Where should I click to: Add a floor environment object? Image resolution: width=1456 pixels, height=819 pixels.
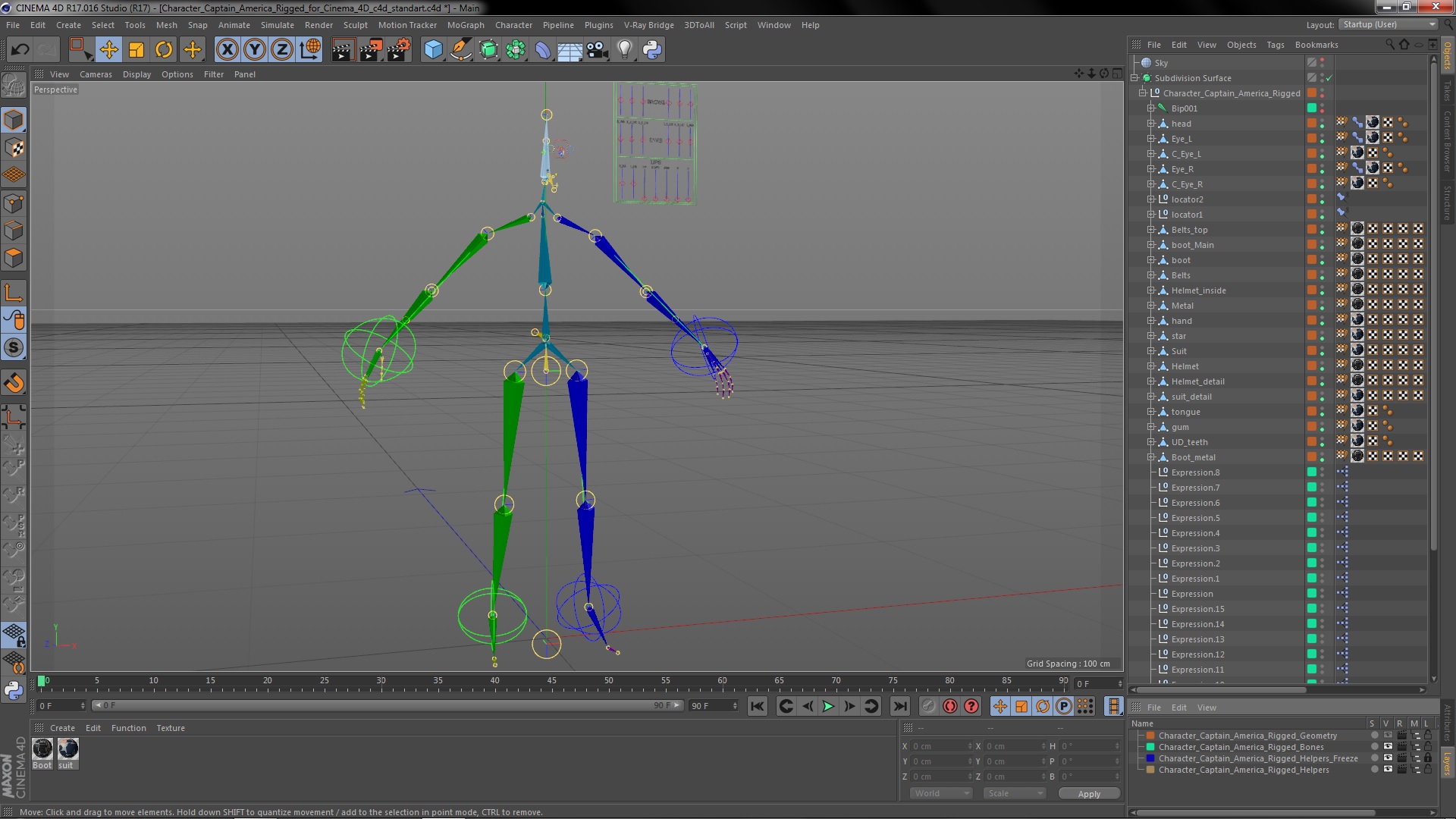[570, 50]
